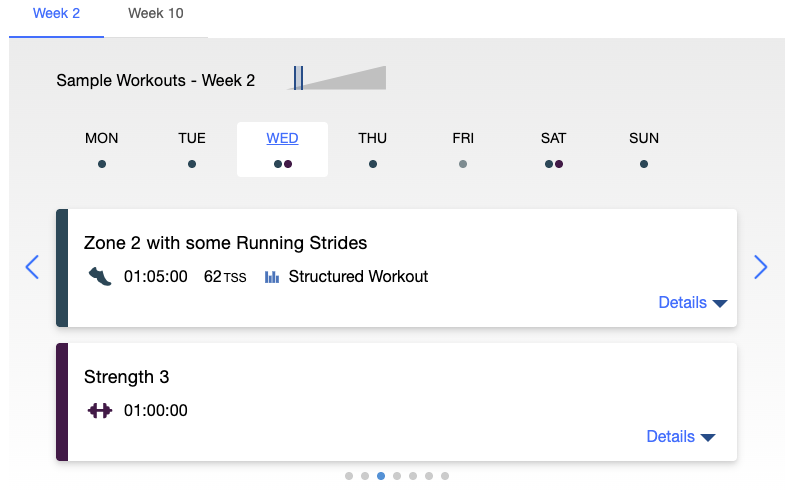Viewport: 785px width, 491px height.
Task: Click the dumbbell strength icon
Action: point(99,410)
